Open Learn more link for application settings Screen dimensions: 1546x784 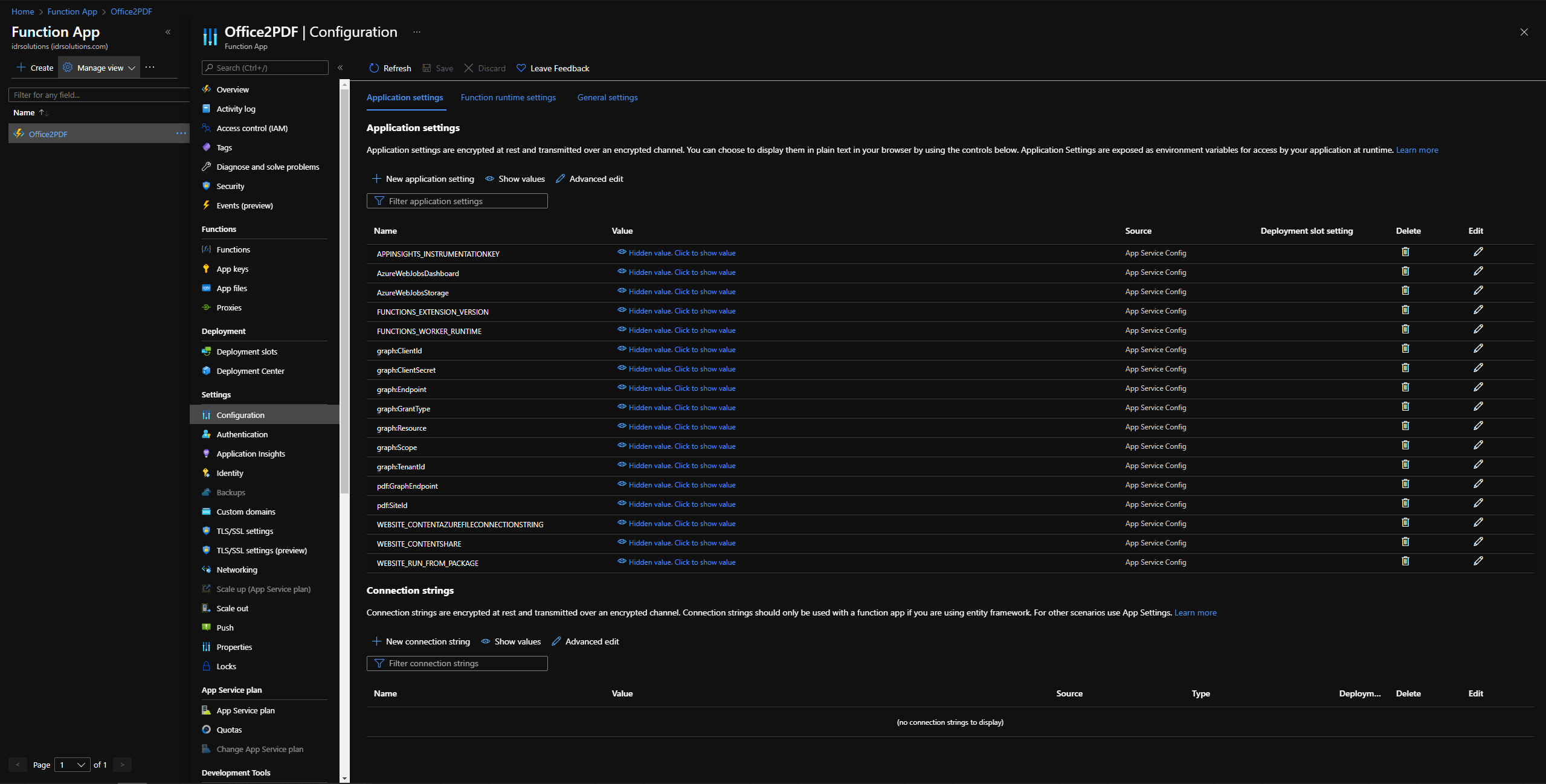pyautogui.click(x=1417, y=150)
